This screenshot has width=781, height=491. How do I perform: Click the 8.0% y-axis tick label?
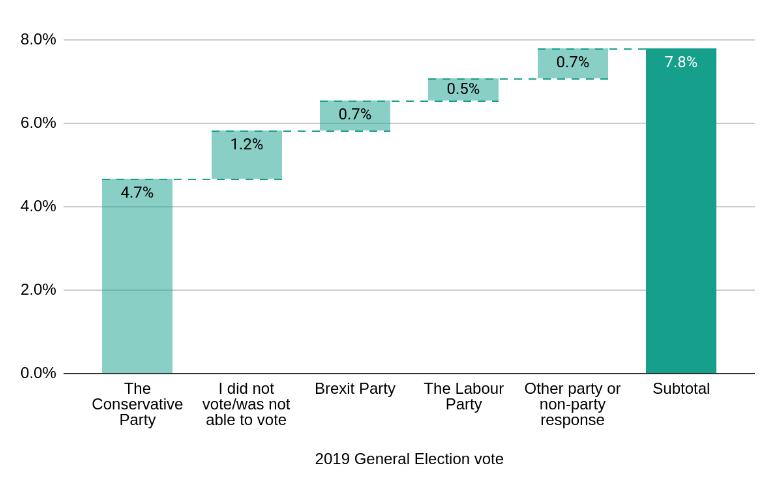[x=38, y=40]
